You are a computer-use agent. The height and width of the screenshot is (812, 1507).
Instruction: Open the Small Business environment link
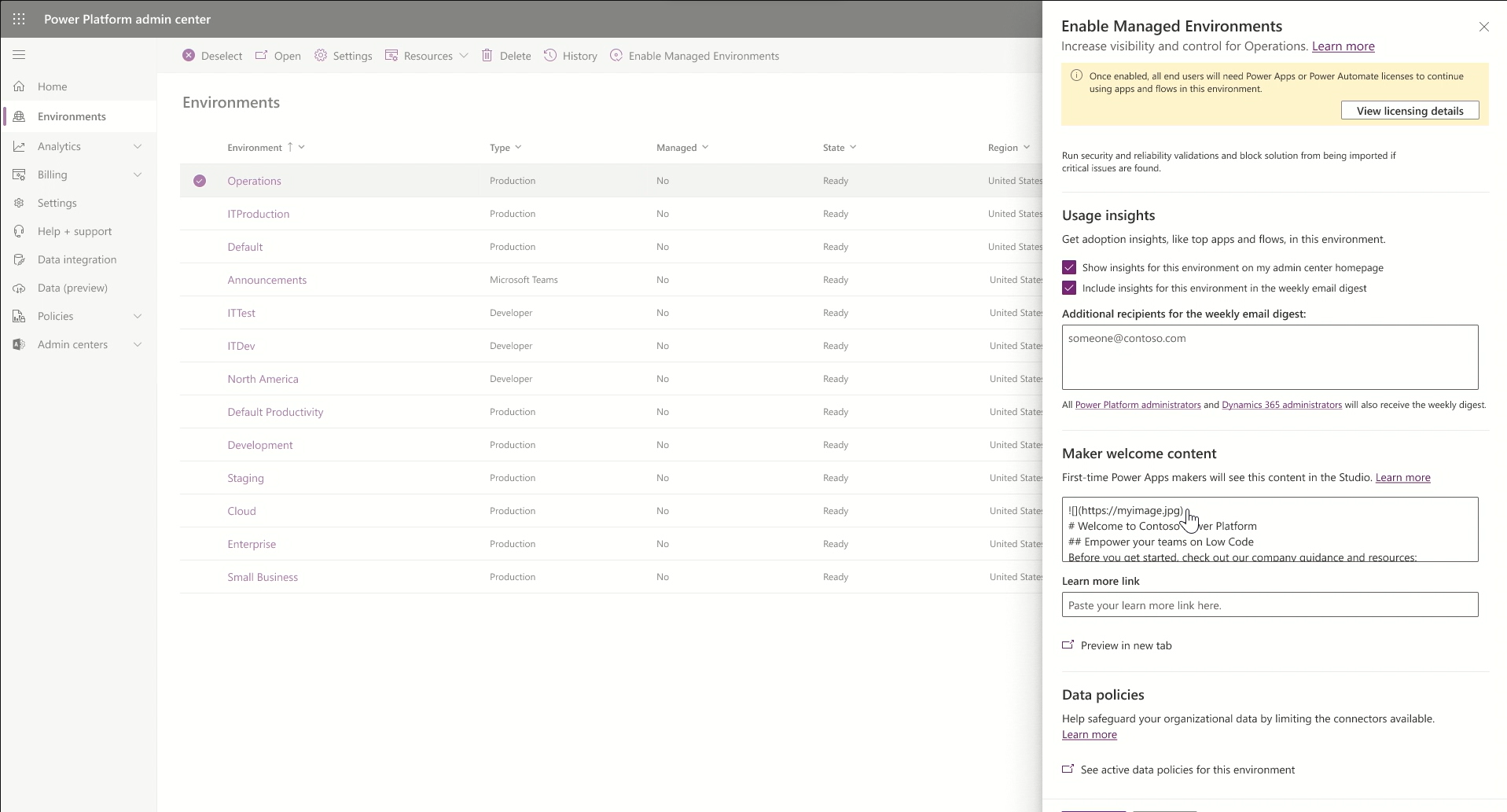(263, 577)
